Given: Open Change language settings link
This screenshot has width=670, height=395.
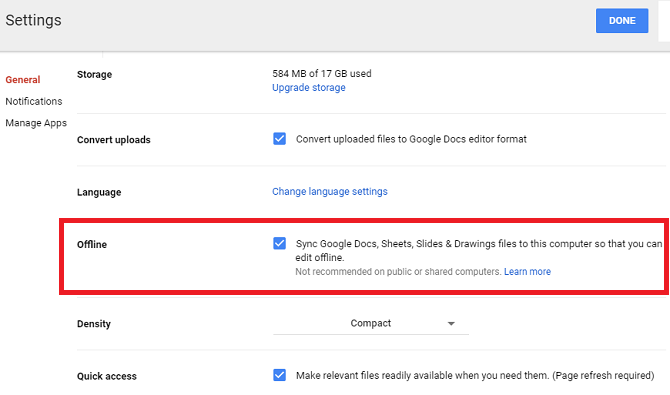Looking at the screenshot, I should (330, 192).
